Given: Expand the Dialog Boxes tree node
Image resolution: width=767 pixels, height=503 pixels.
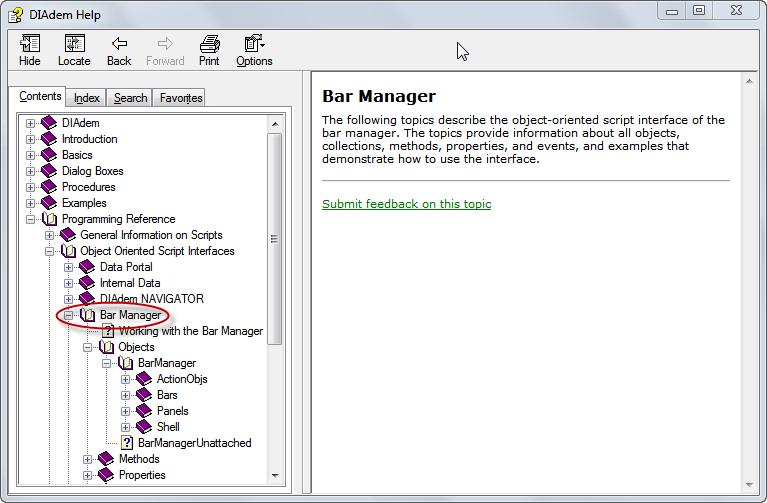Looking at the screenshot, I should click(30, 171).
